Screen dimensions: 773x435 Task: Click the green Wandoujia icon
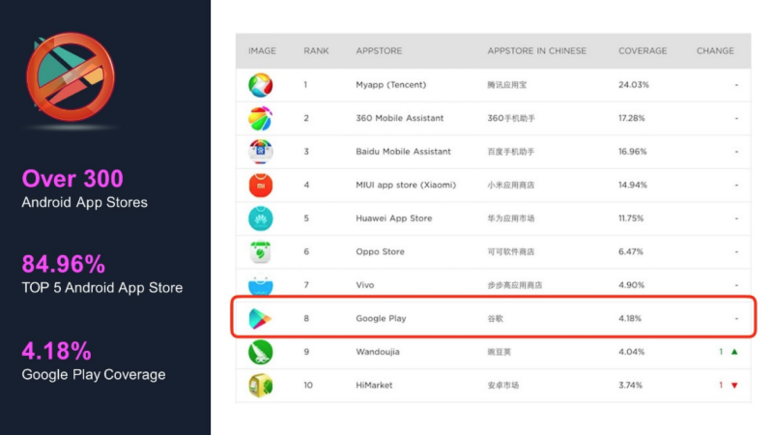(260, 352)
